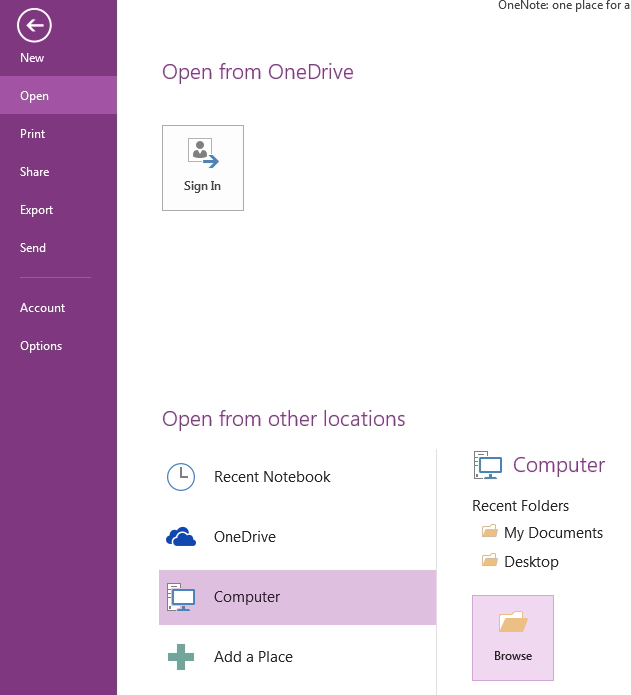Click the back arrow to exit backstage

tap(34, 26)
